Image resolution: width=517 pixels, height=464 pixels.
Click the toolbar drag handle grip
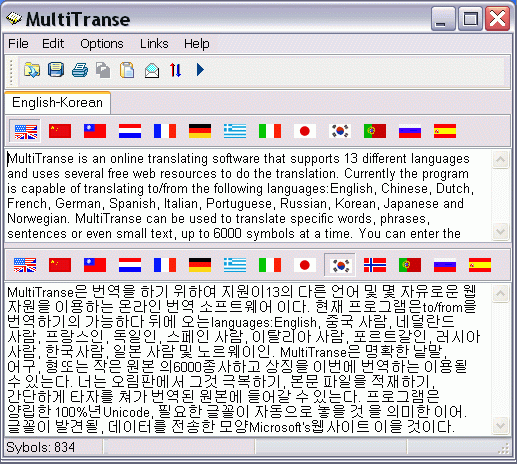(x=12, y=72)
